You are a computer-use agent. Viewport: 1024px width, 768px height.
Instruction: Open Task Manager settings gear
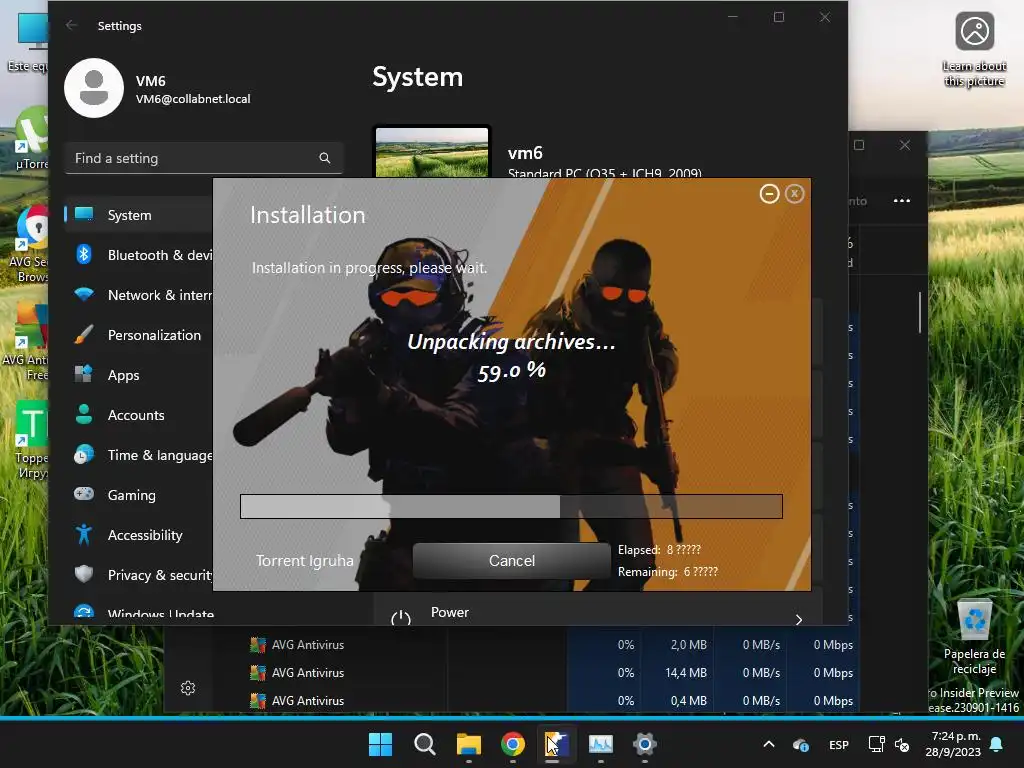point(188,688)
